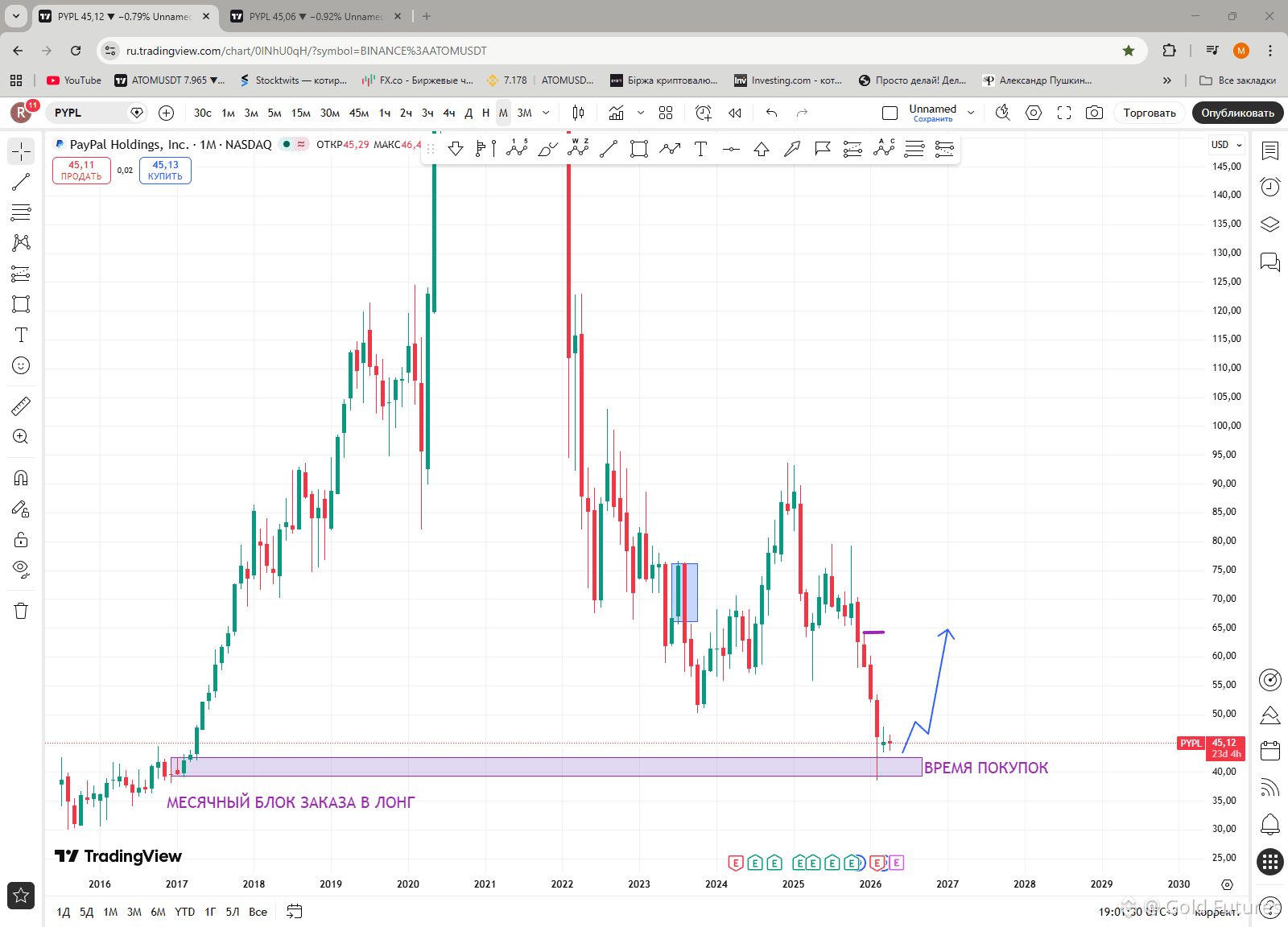
Task: Choose the rectangle tool in floating toolbar
Action: (x=639, y=149)
